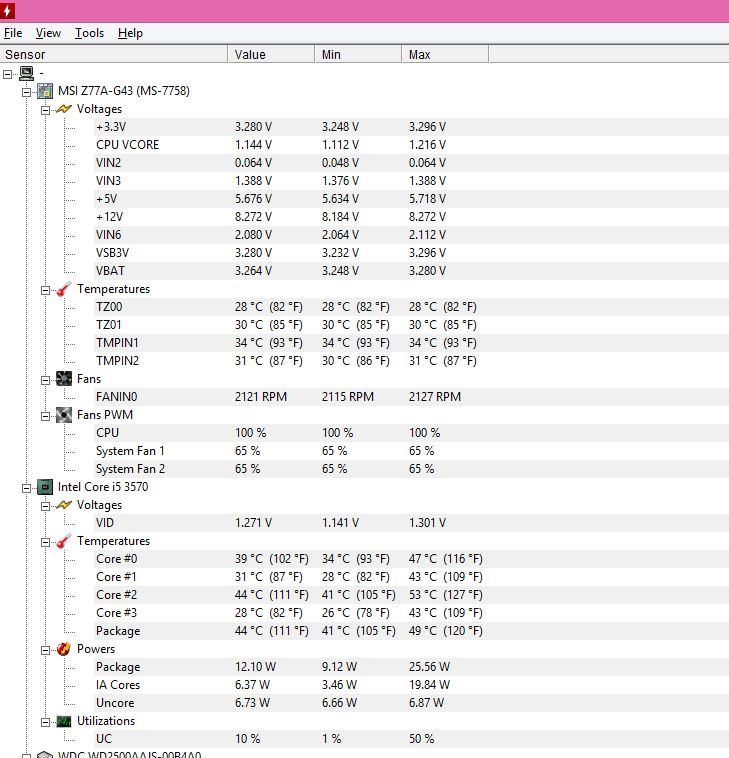Collapse the root computer node
This screenshot has width=729, height=758.
click(x=8, y=74)
